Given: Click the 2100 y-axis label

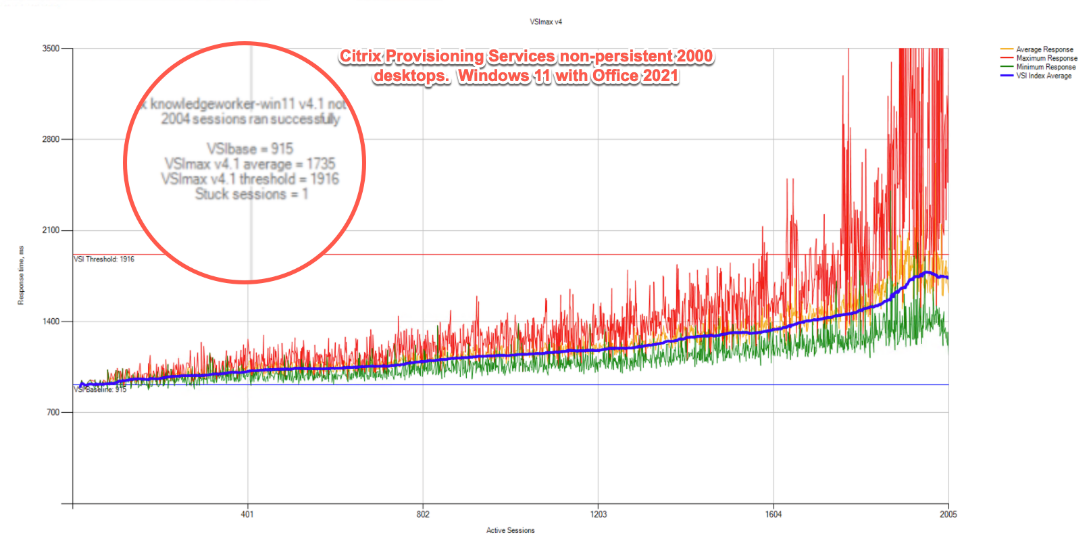Looking at the screenshot, I should pos(51,230).
